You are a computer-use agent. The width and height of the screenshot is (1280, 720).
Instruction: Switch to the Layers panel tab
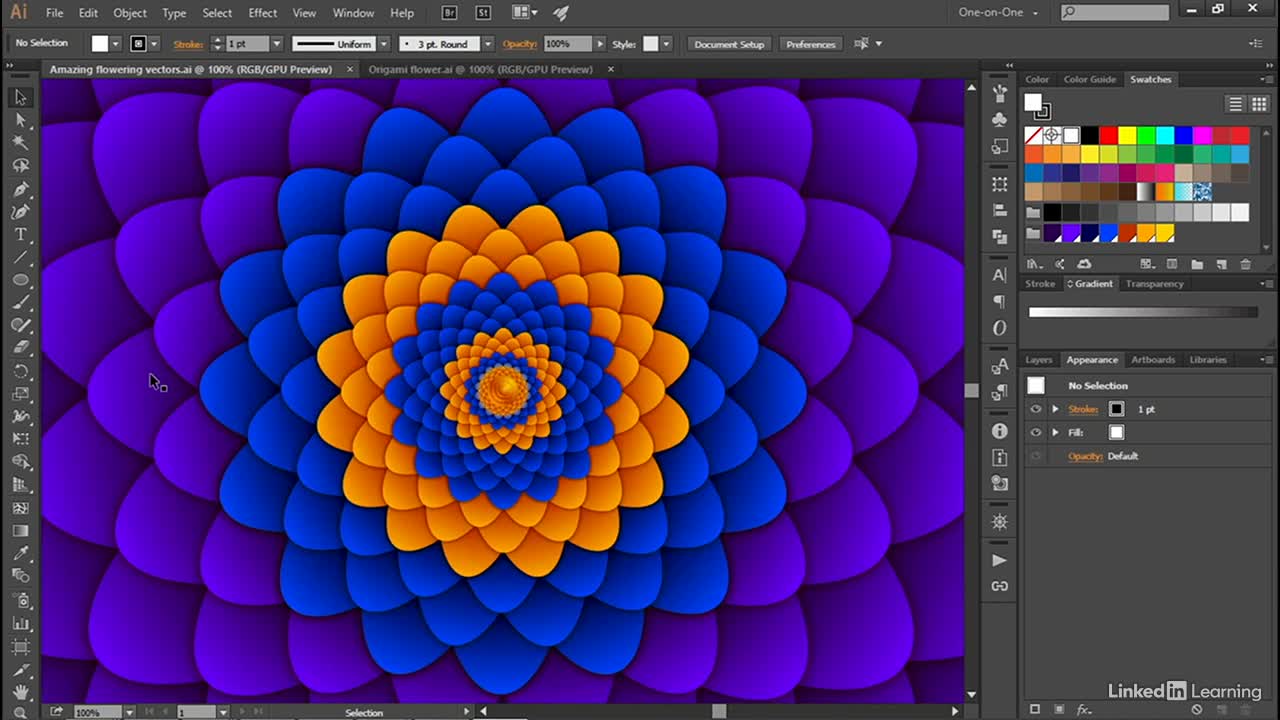[1039, 360]
